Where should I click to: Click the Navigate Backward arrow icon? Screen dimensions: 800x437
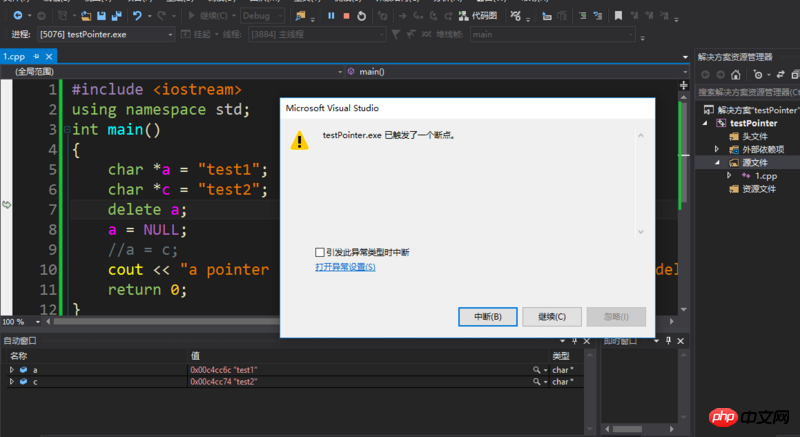18,16
